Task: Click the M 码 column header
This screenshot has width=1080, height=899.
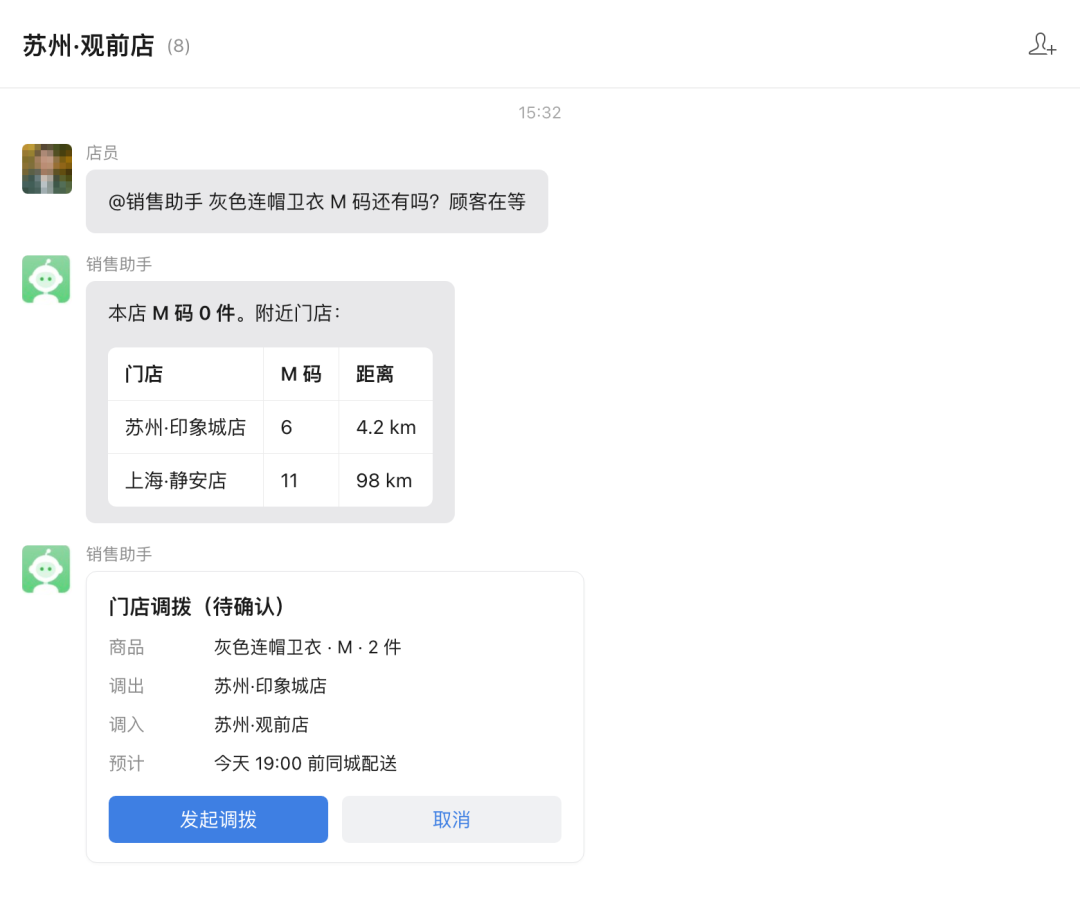Action: (x=302, y=374)
